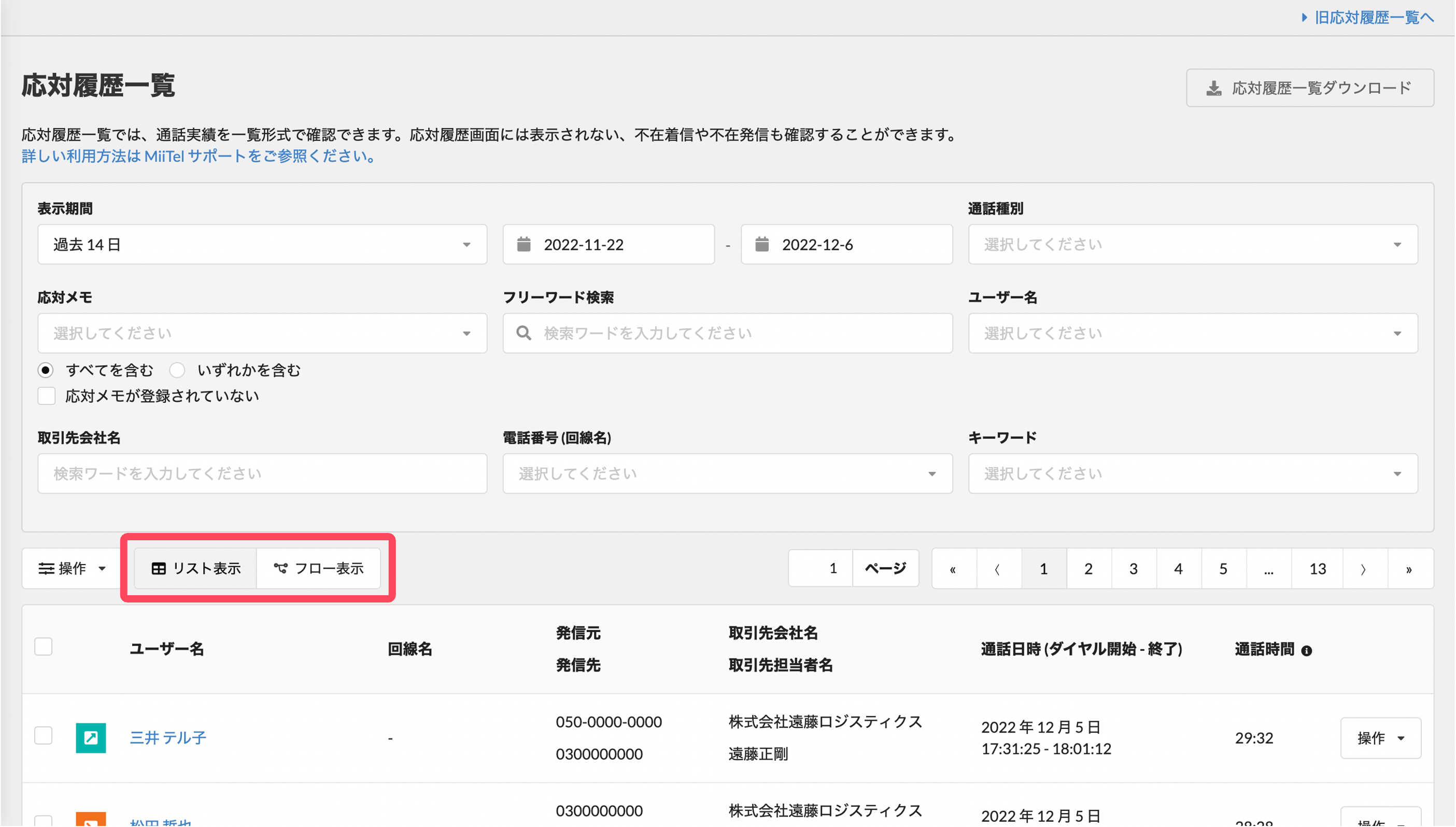This screenshot has height=827, width=1456.
Task: Select the いずれかを含む radio button
Action: point(177,370)
